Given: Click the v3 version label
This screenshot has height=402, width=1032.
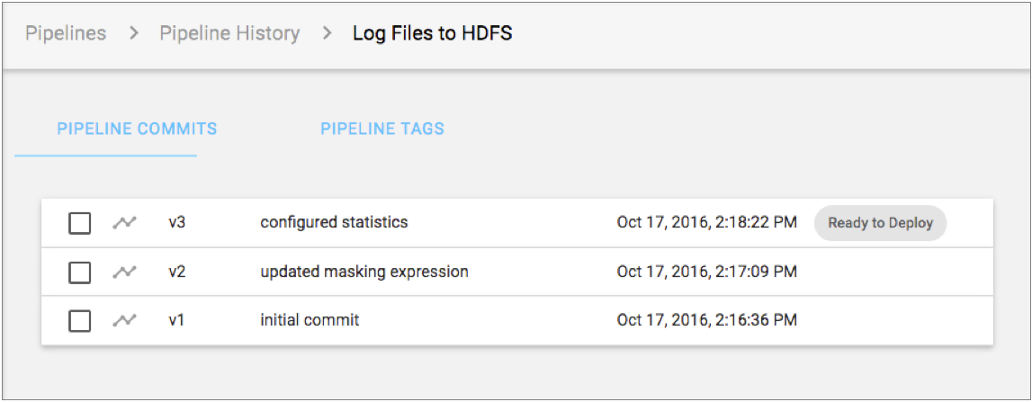Looking at the screenshot, I should (x=177, y=222).
